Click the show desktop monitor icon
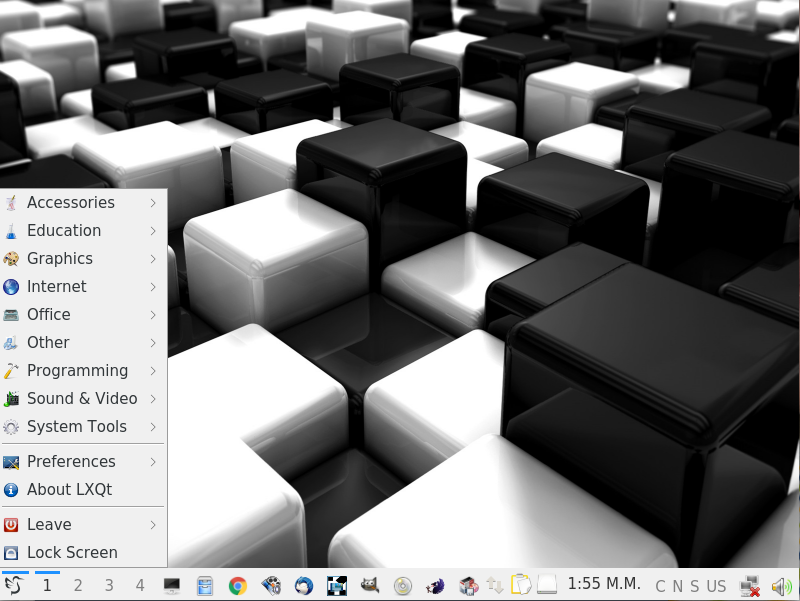 [x=172, y=586]
